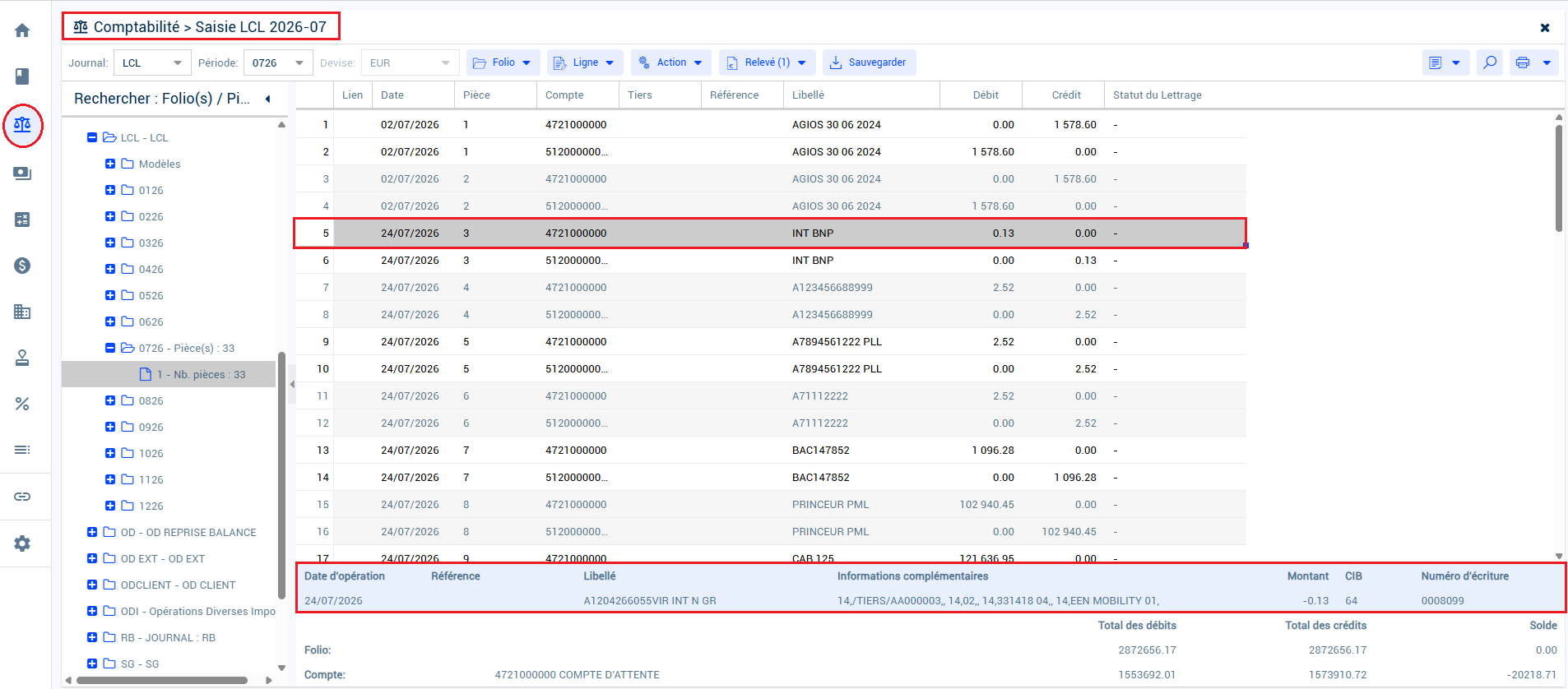This screenshot has width=1568, height=689.
Task: Open the Action menu
Action: 671,62
